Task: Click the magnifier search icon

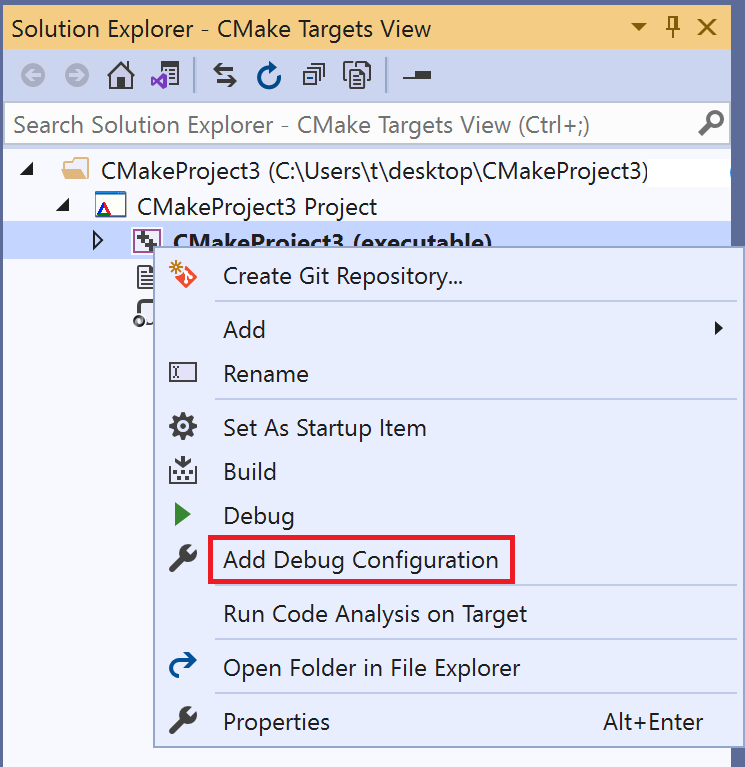Action: [x=711, y=123]
